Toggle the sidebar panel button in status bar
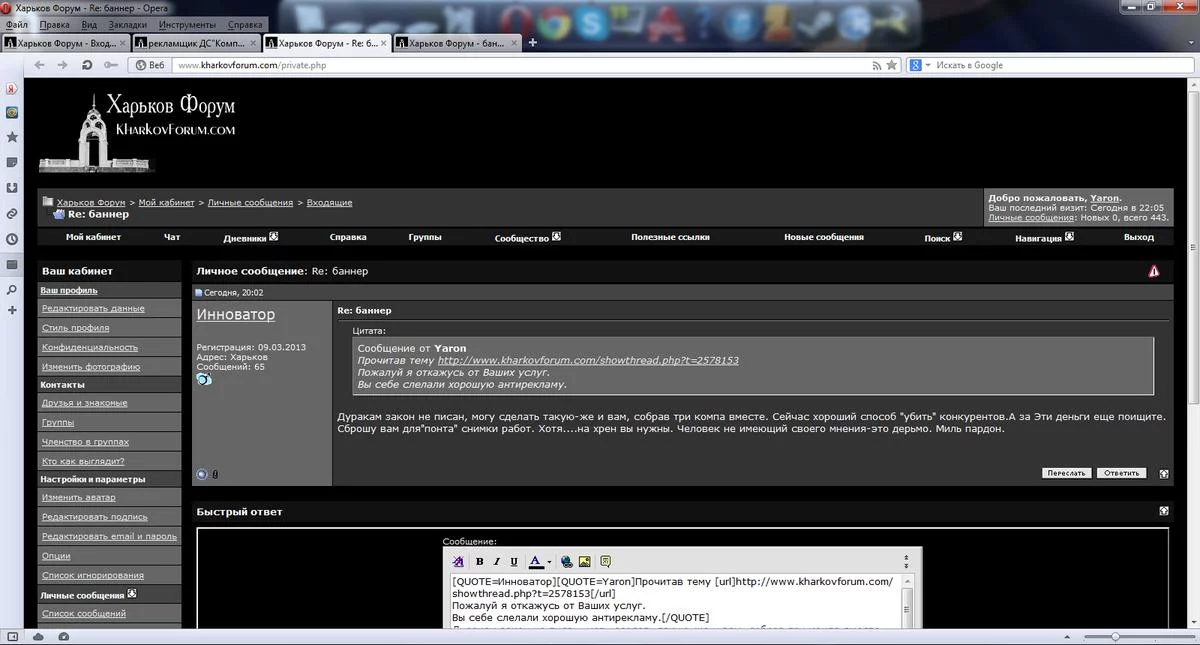Viewport: 1200px width, 645px height. (12, 636)
